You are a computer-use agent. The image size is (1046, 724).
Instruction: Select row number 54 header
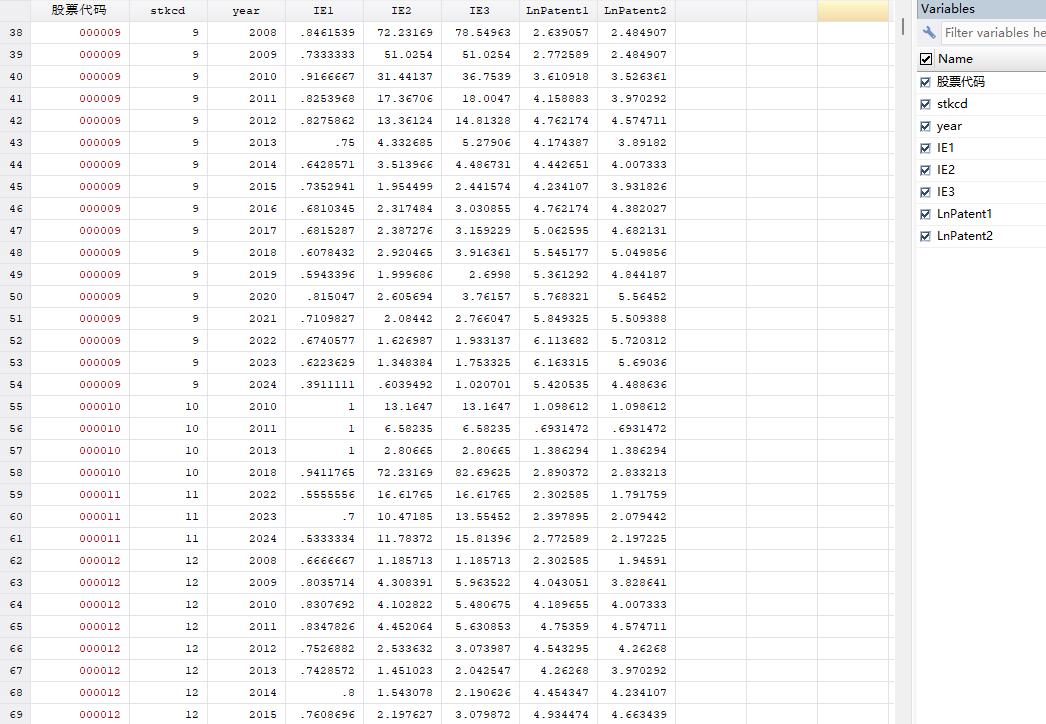point(15,384)
